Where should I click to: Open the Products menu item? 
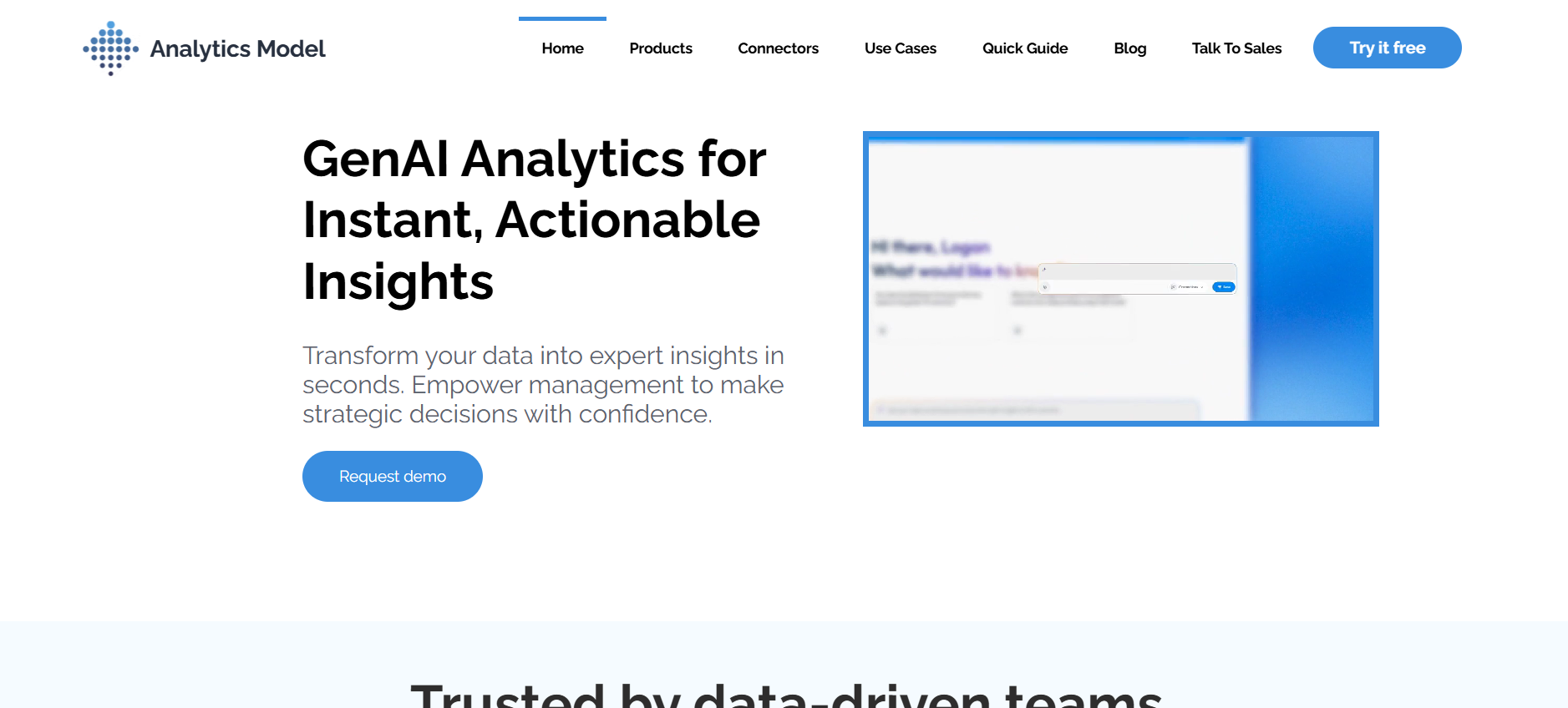pyautogui.click(x=661, y=48)
